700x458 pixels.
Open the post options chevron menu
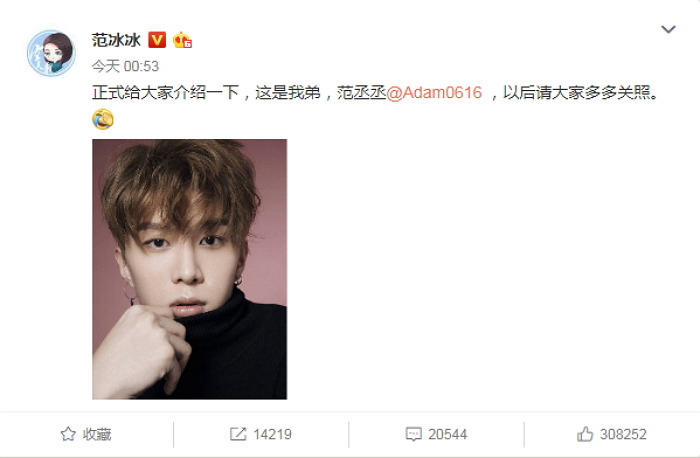coord(668,29)
